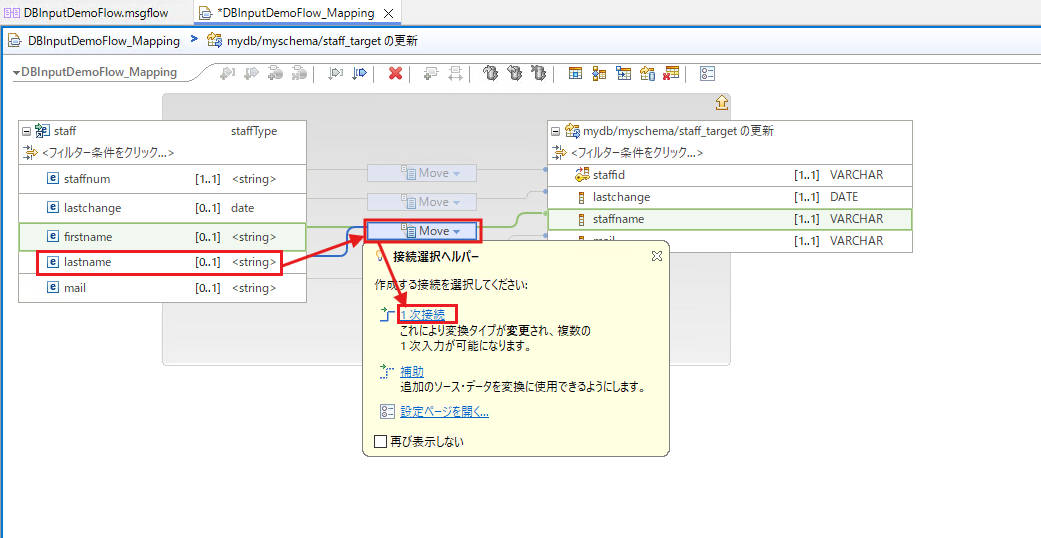Click the second gray curved-arrows toolbar icon
Viewport: 1041px width, 538px height.
coord(515,73)
